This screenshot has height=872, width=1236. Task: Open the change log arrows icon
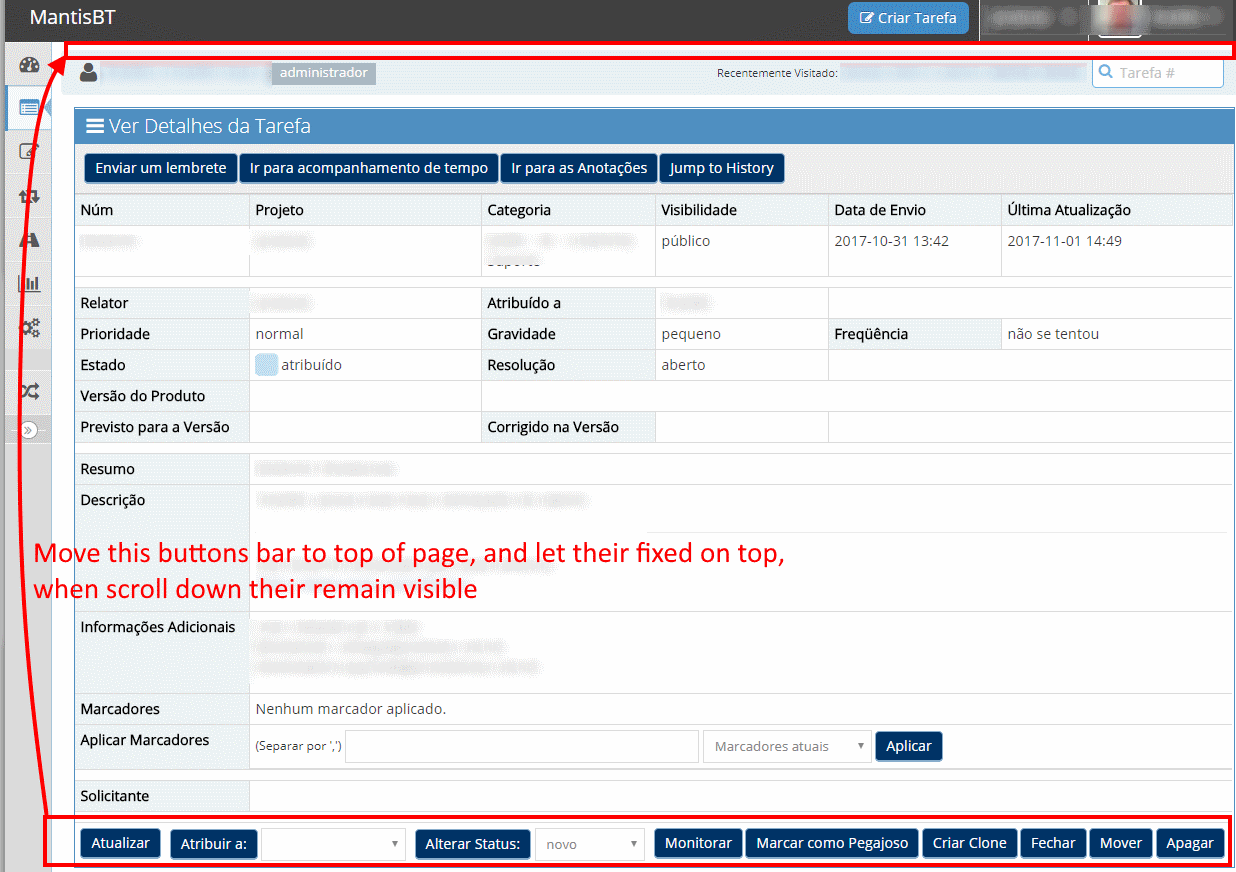click(29, 196)
